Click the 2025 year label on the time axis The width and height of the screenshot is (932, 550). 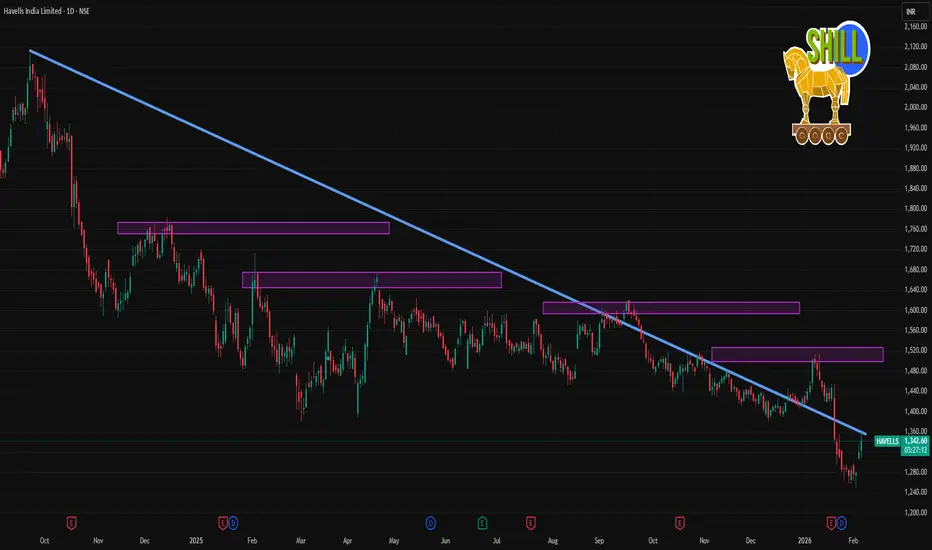point(196,540)
